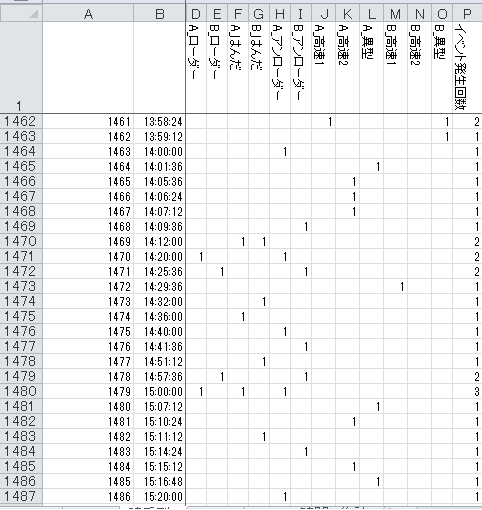Select column H header

(280, 14)
